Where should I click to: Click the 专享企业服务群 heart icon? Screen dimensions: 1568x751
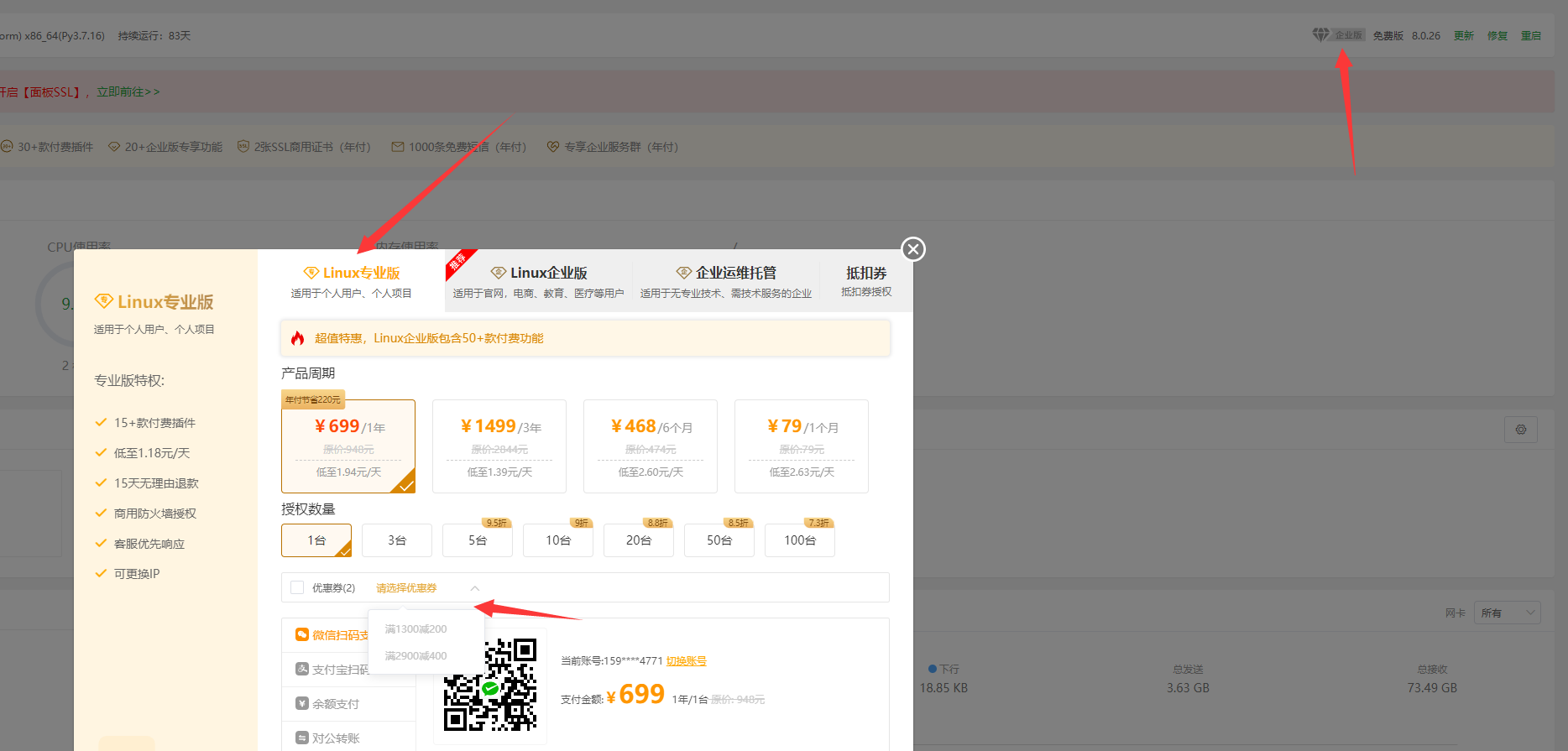[x=553, y=147]
